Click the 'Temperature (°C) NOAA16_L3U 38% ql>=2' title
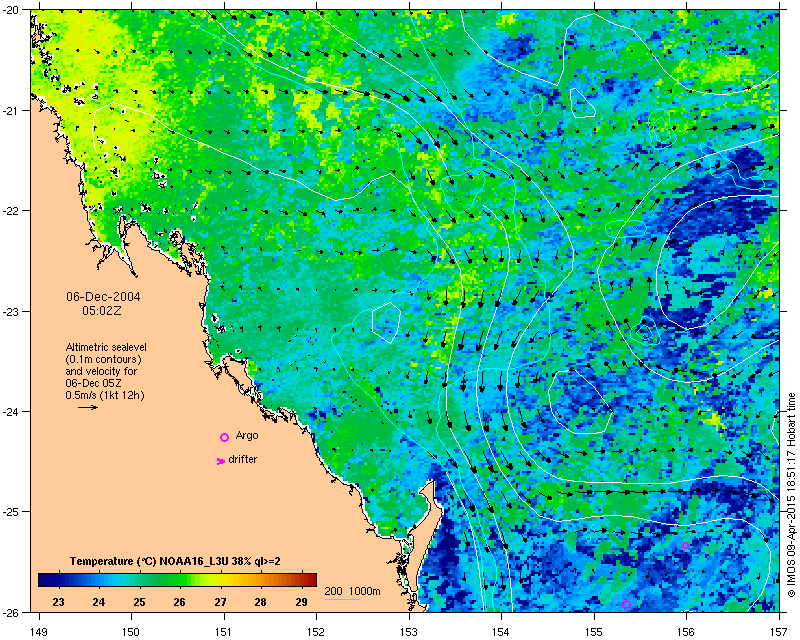The image size is (800, 640). (175, 561)
